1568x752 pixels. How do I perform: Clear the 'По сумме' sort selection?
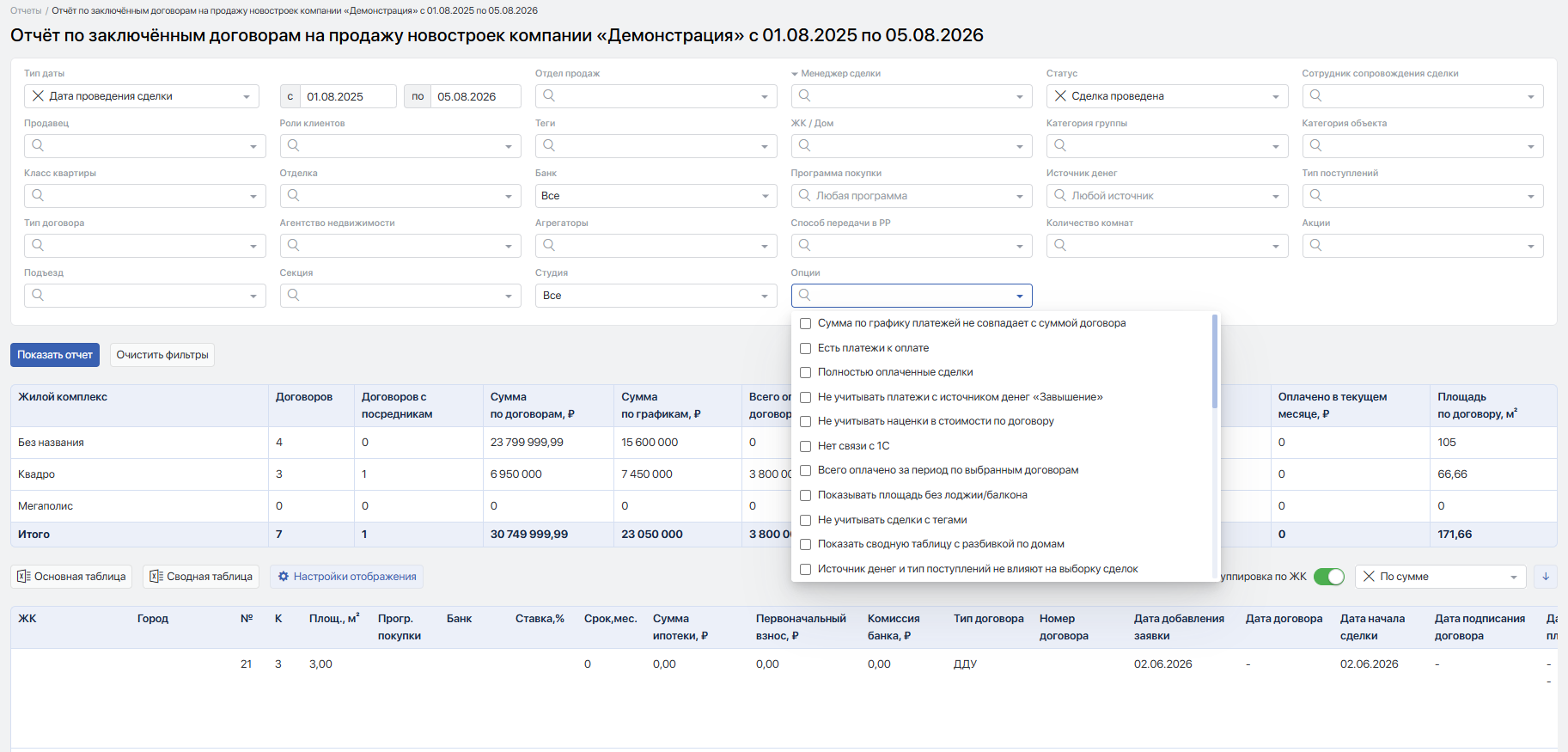click(1369, 577)
